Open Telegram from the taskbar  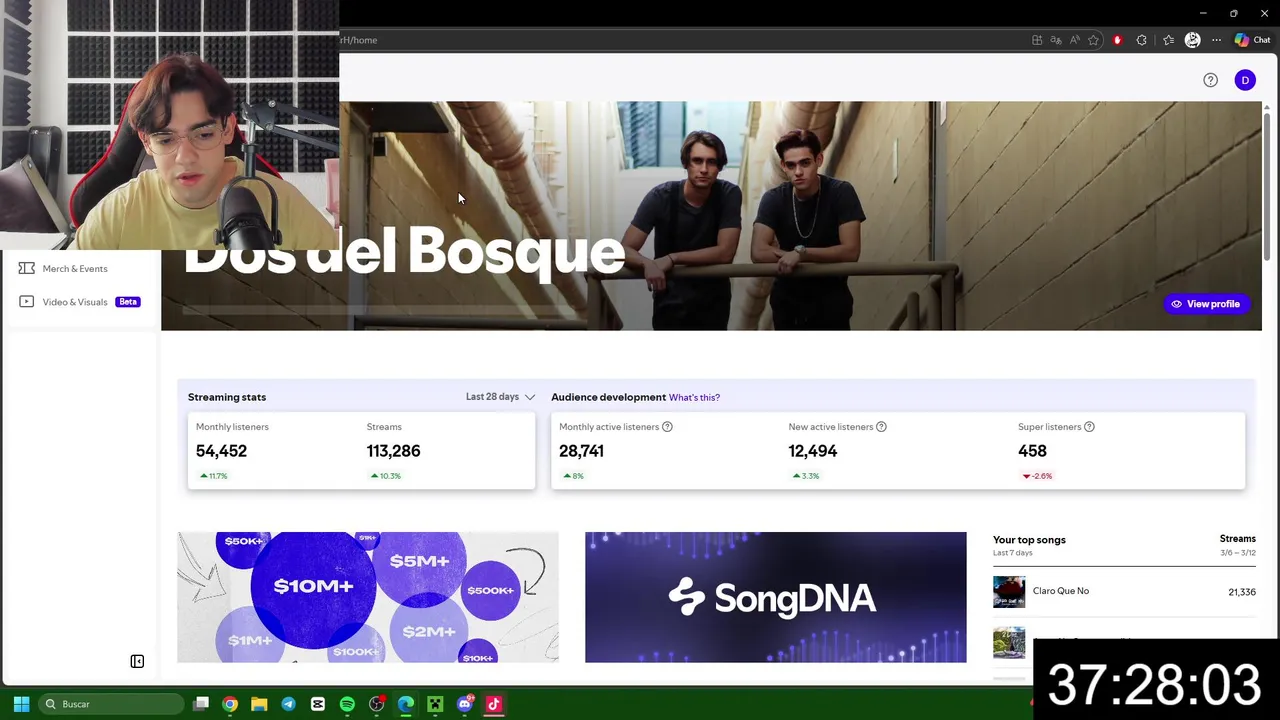click(288, 704)
